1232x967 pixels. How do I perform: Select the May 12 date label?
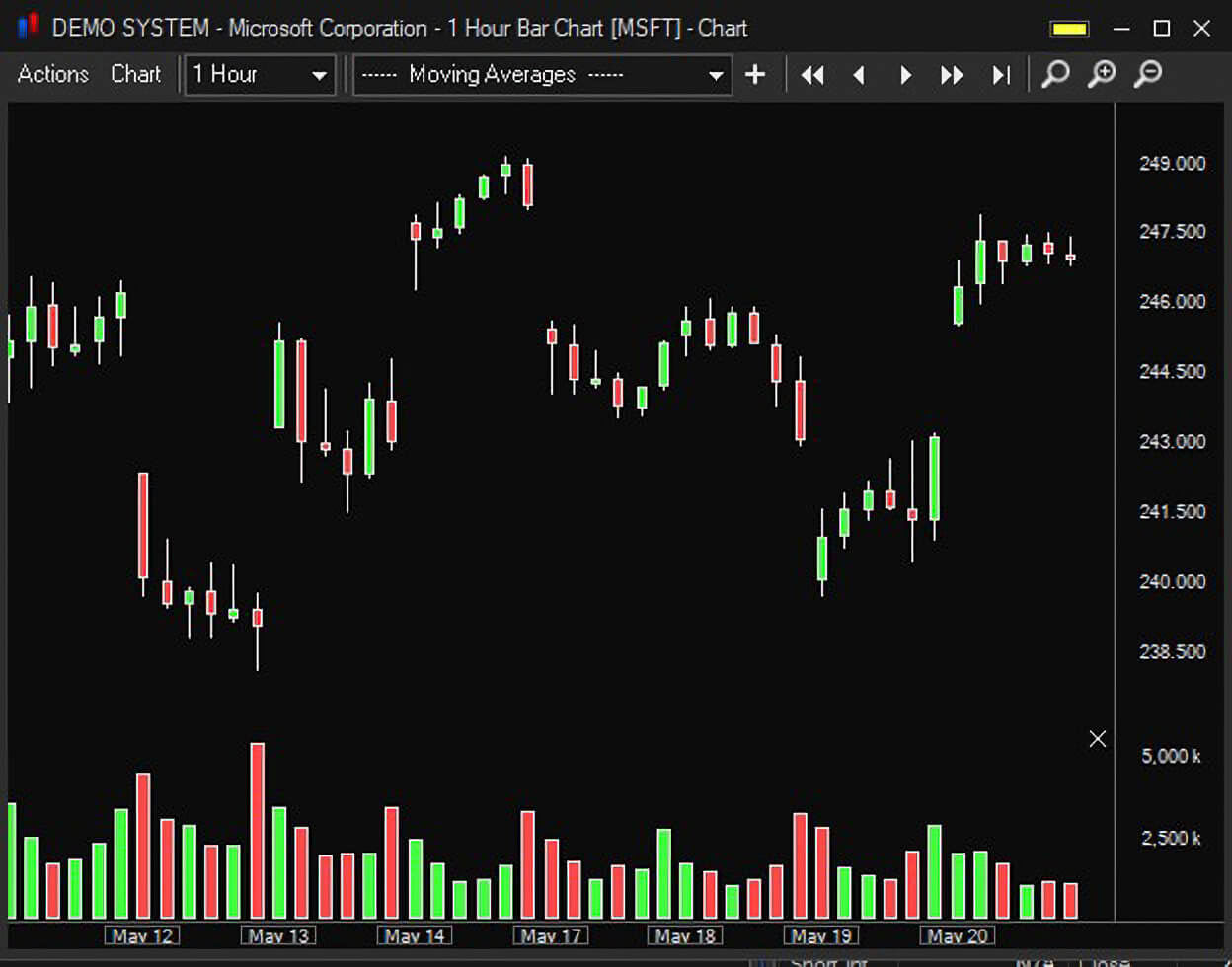143,935
